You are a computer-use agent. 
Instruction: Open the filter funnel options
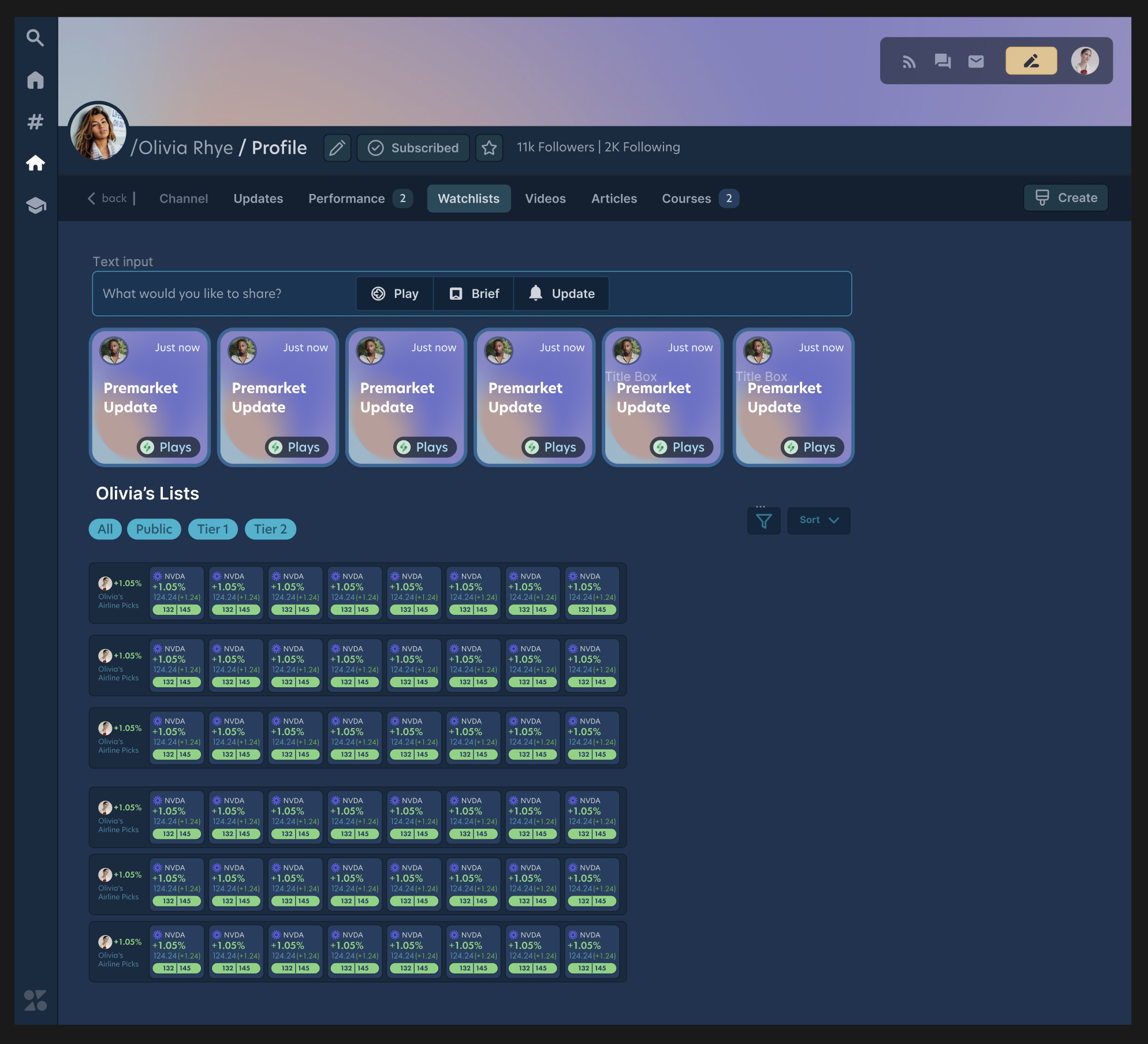[x=763, y=521]
